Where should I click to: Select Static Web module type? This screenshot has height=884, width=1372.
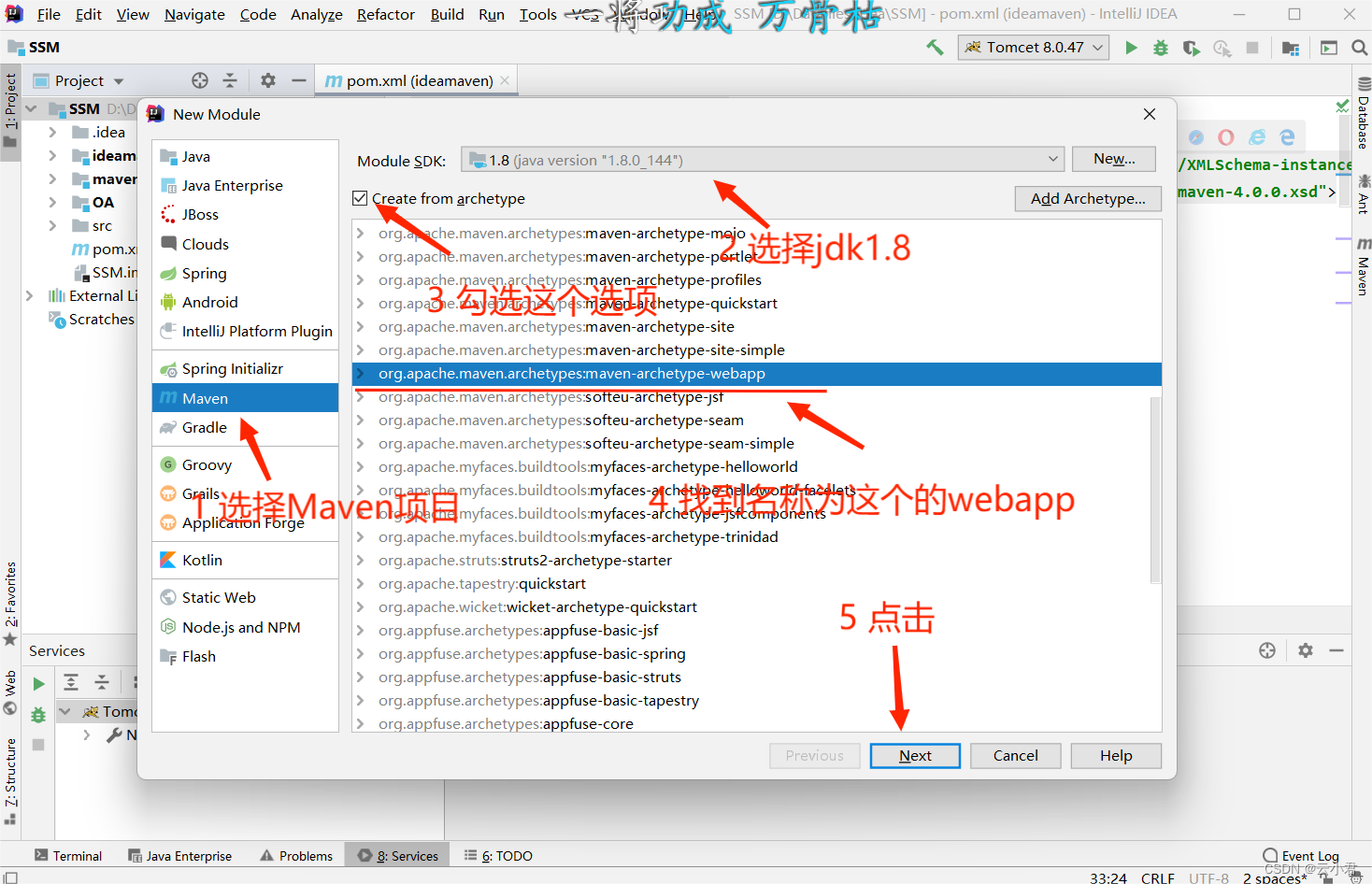click(x=245, y=597)
